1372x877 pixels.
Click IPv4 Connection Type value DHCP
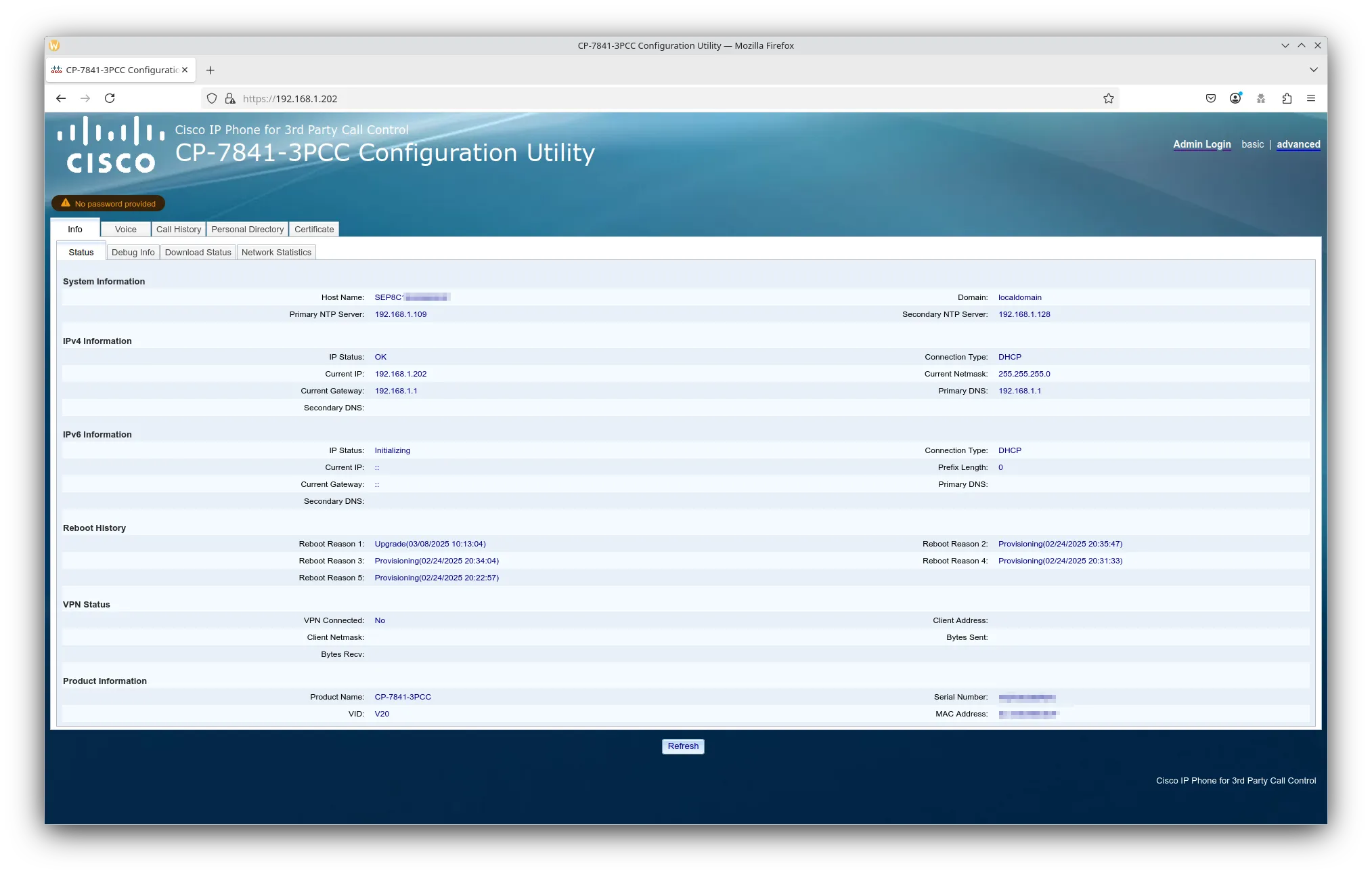[x=1010, y=357]
